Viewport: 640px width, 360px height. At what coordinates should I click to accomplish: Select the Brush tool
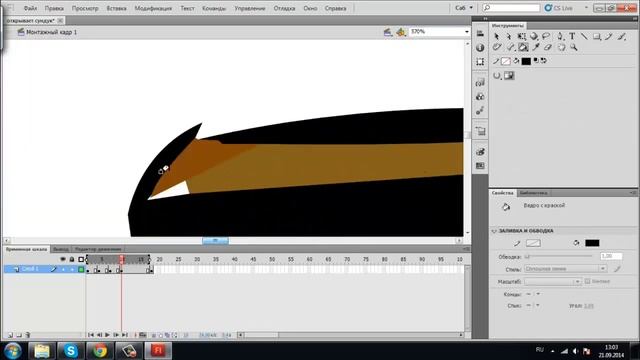[x=622, y=37]
